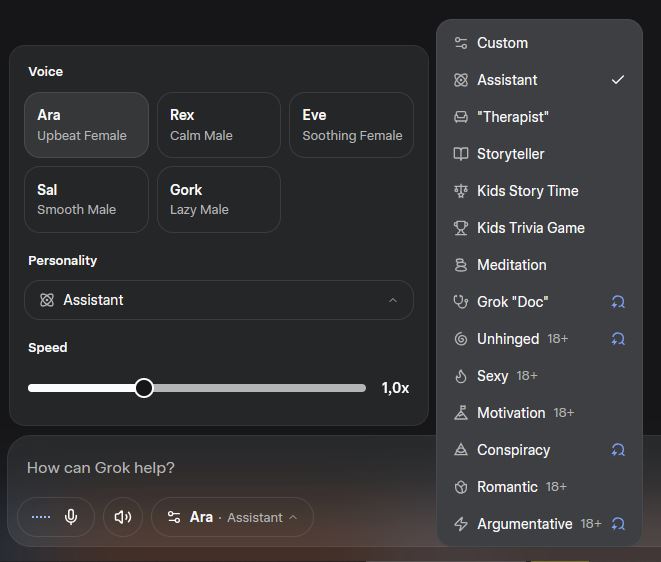
Task: Click the microphone voice input icon
Action: (x=71, y=517)
